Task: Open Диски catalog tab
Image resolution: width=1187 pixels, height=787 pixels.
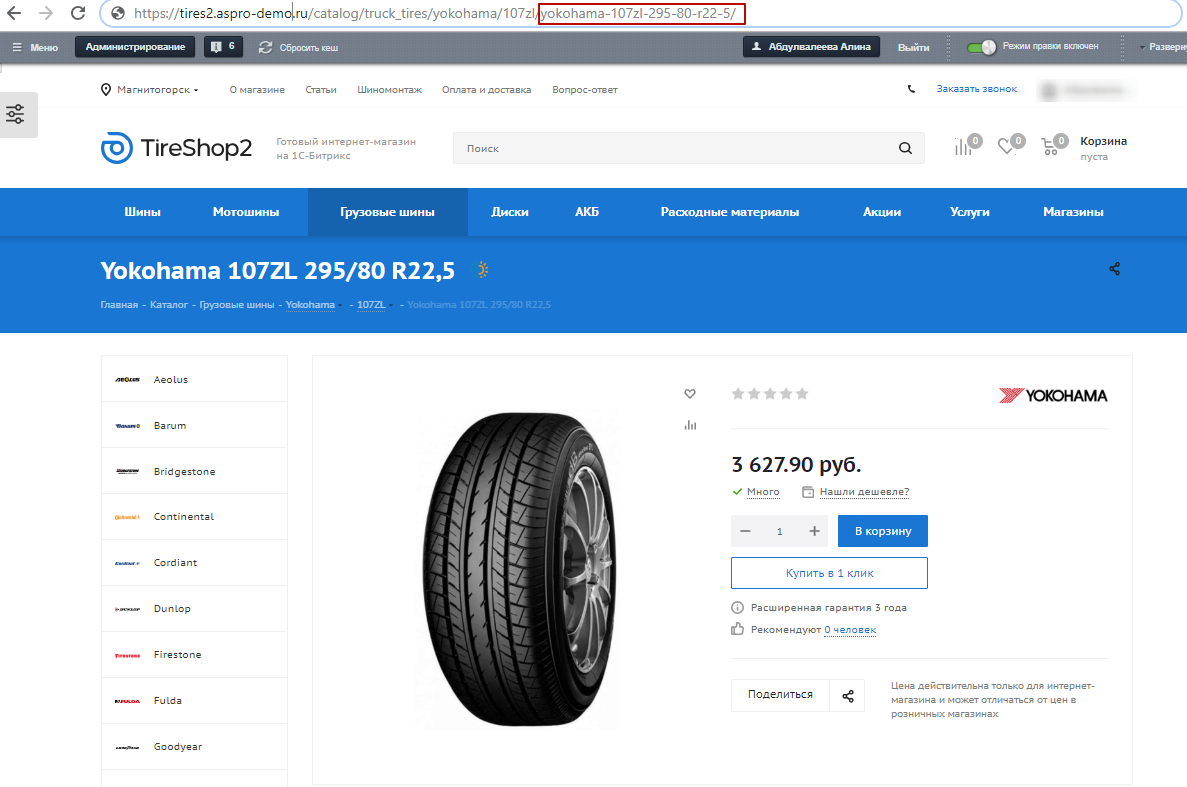Action: pos(509,212)
